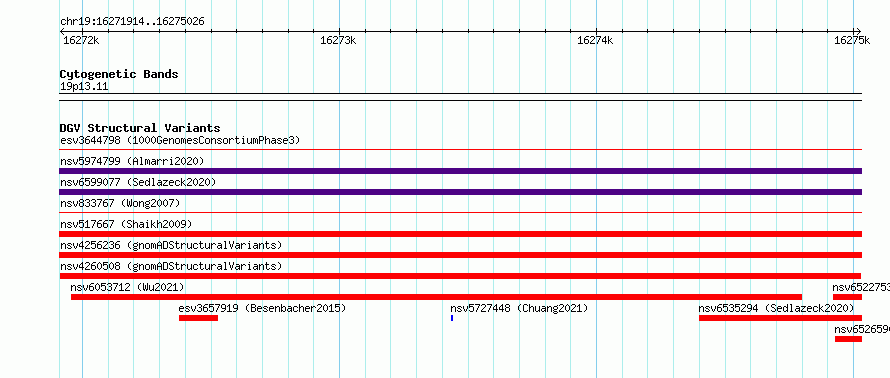This screenshot has width=890, height=378.
Task: Click the DGV Structural Variants track title
Action: point(140,128)
